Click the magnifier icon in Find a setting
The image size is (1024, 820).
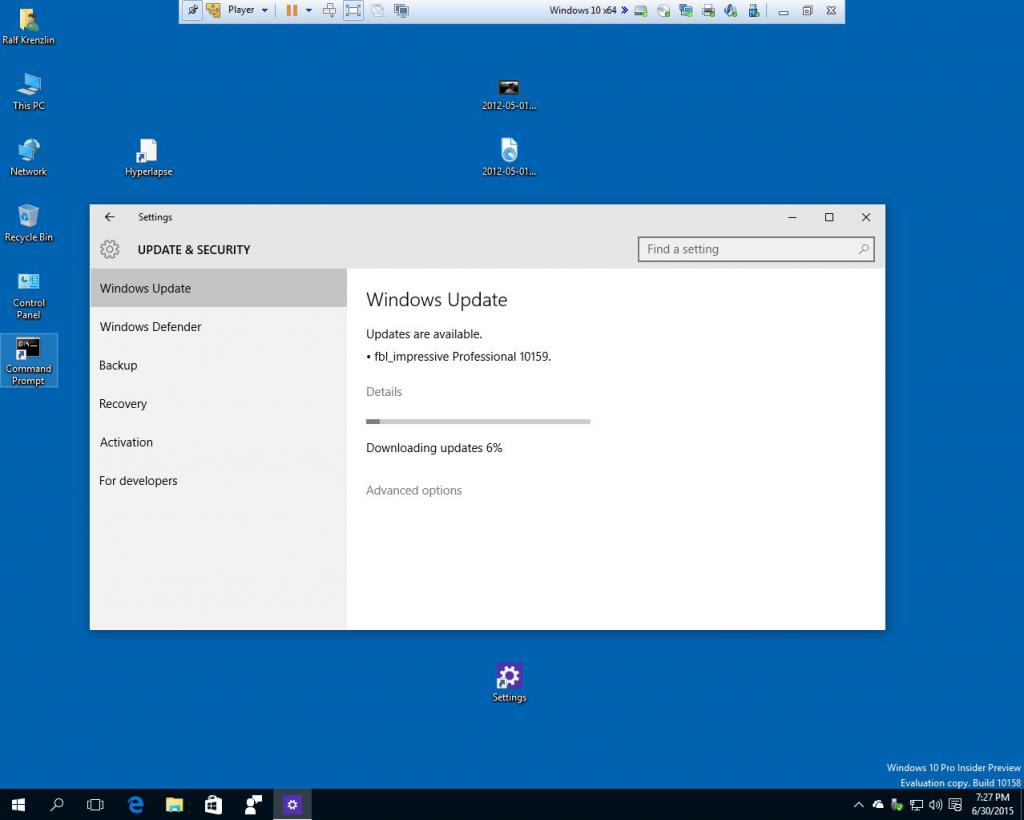(863, 249)
